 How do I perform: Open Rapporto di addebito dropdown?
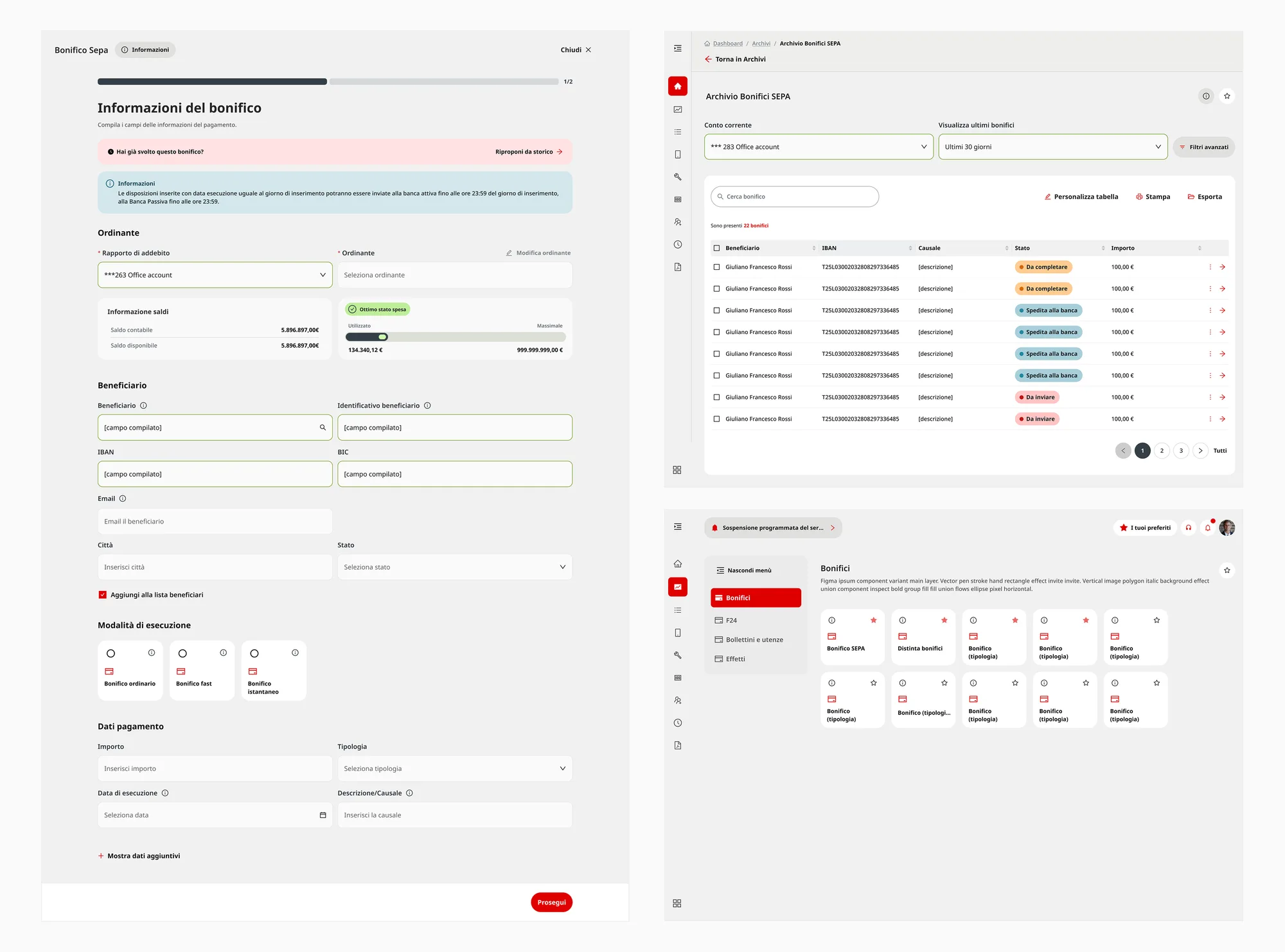(215, 275)
